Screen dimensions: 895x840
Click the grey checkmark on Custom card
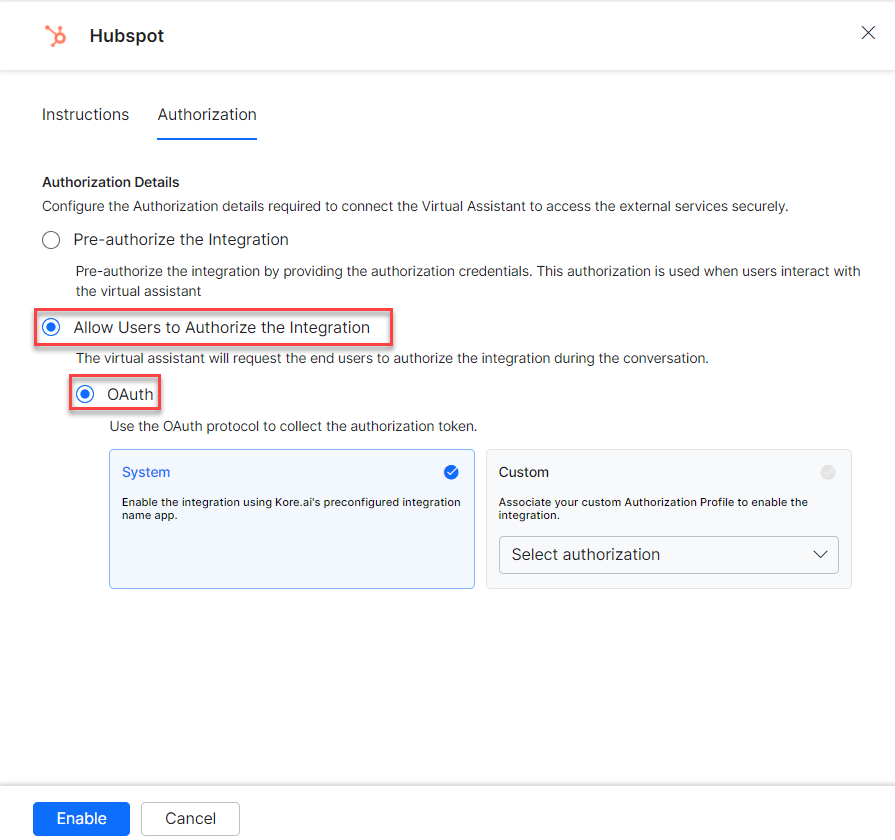[828, 472]
